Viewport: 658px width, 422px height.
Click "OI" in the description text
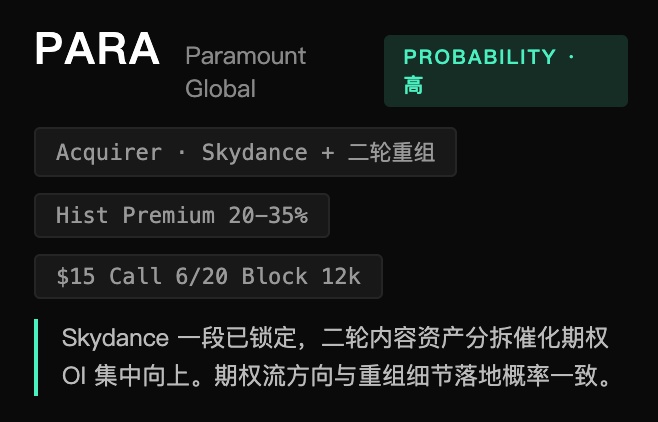coord(74,379)
